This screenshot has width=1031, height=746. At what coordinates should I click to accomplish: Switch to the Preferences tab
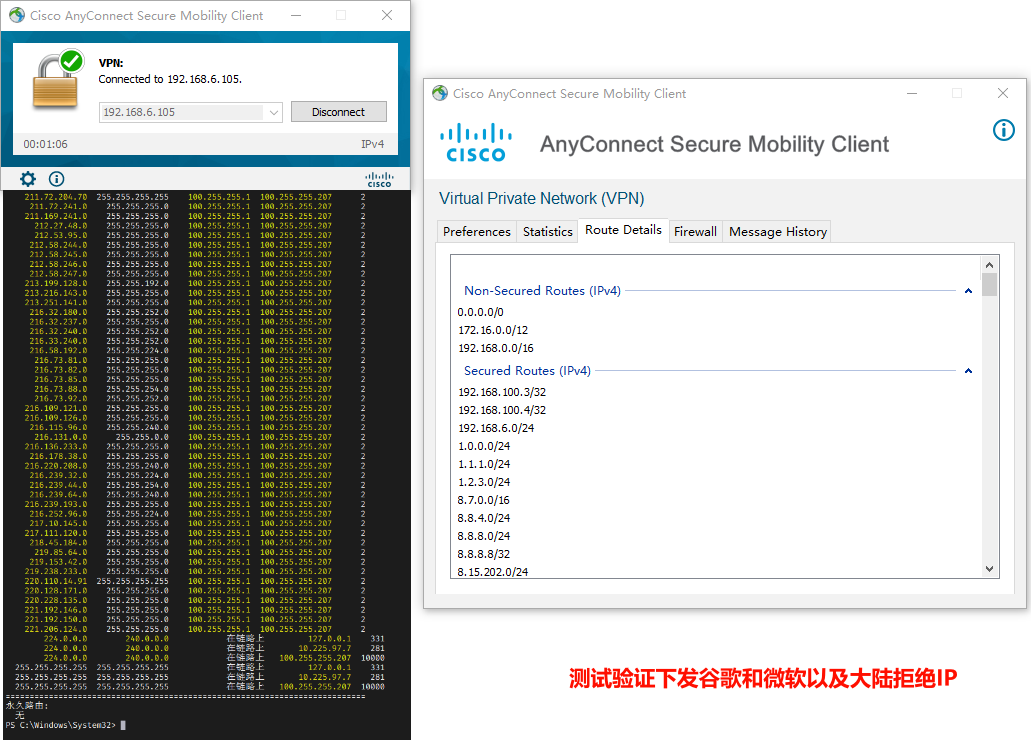(x=477, y=231)
